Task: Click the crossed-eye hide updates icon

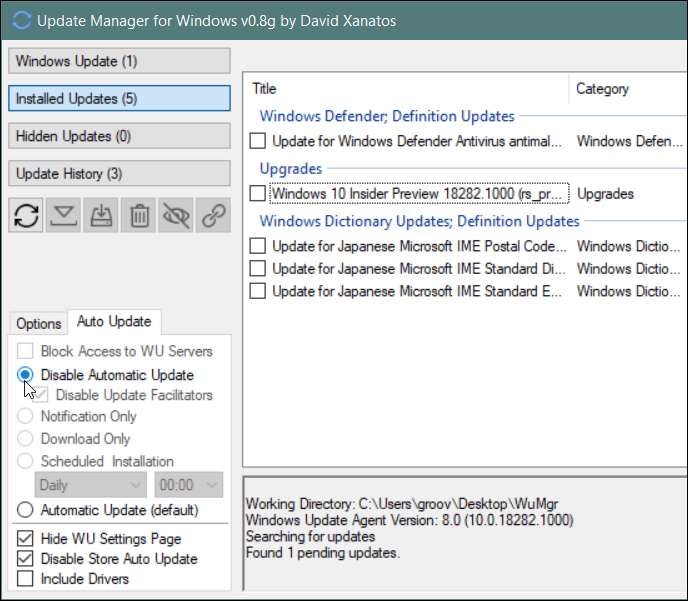Action: [176, 215]
